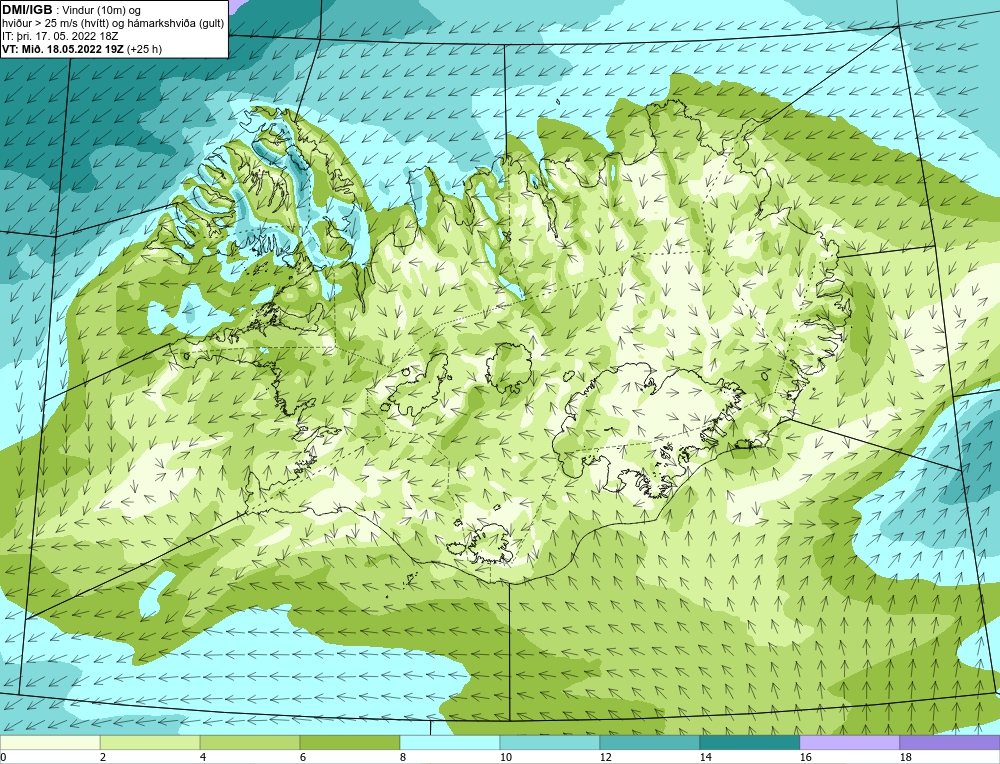
Task: Click the 12–14 m/s medium teal legend swatch
Action: 649,743
